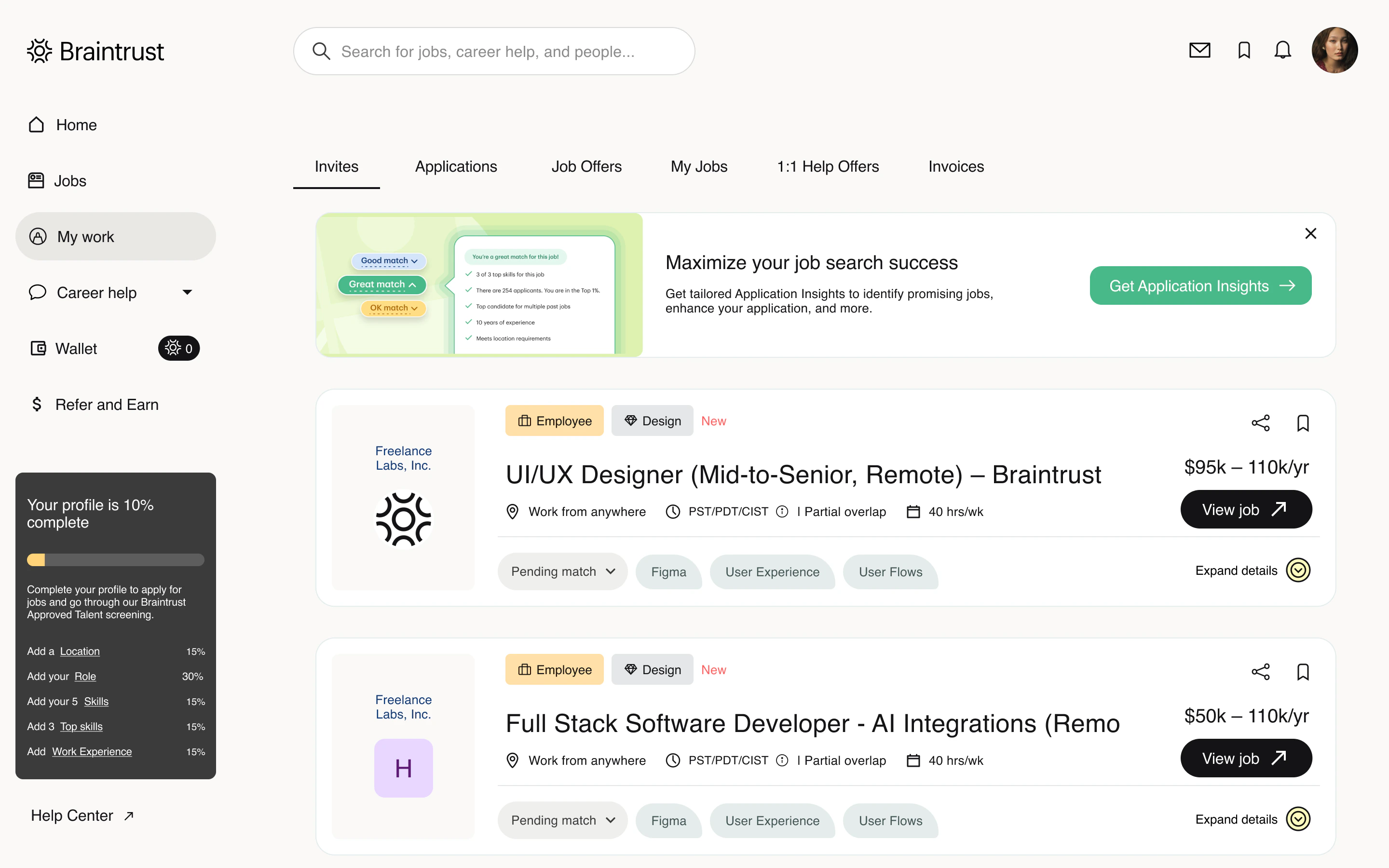Switch to the Applications tab
The width and height of the screenshot is (1389, 868).
[x=456, y=166]
